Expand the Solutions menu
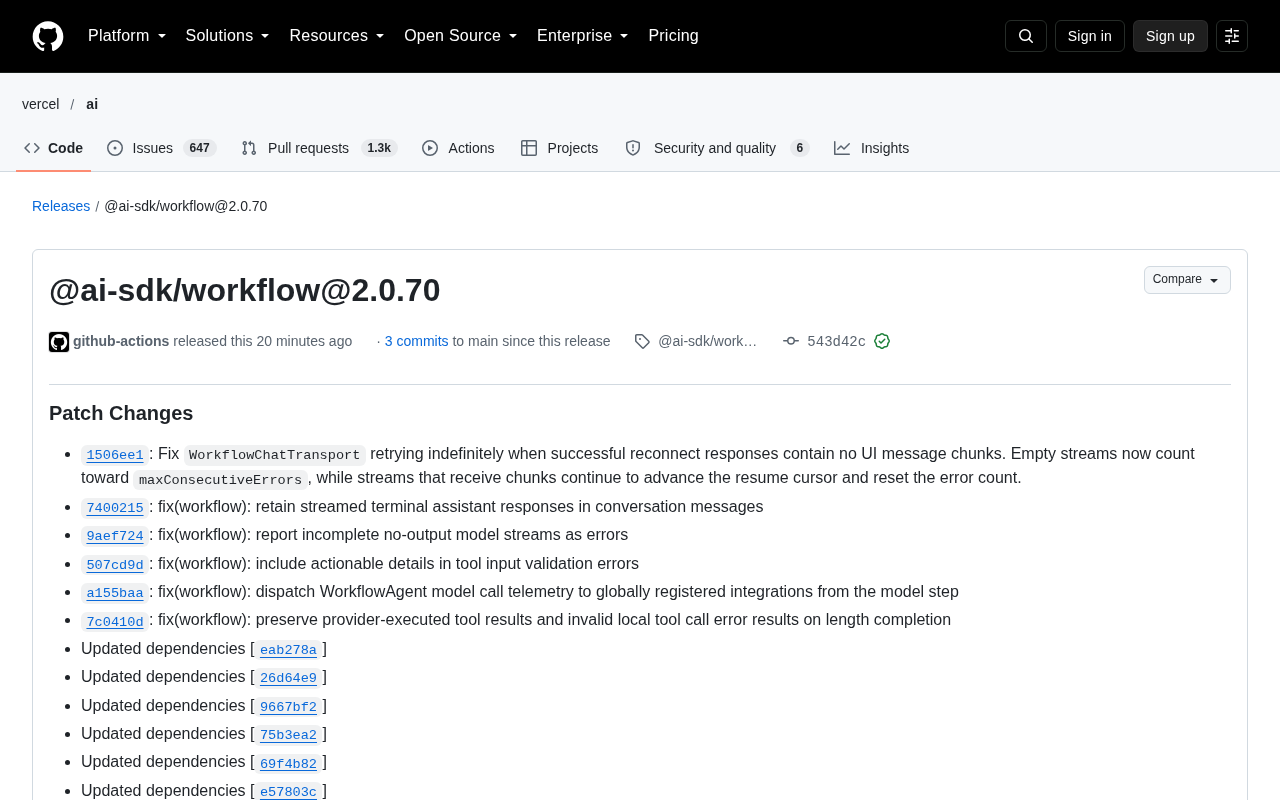 tap(228, 36)
